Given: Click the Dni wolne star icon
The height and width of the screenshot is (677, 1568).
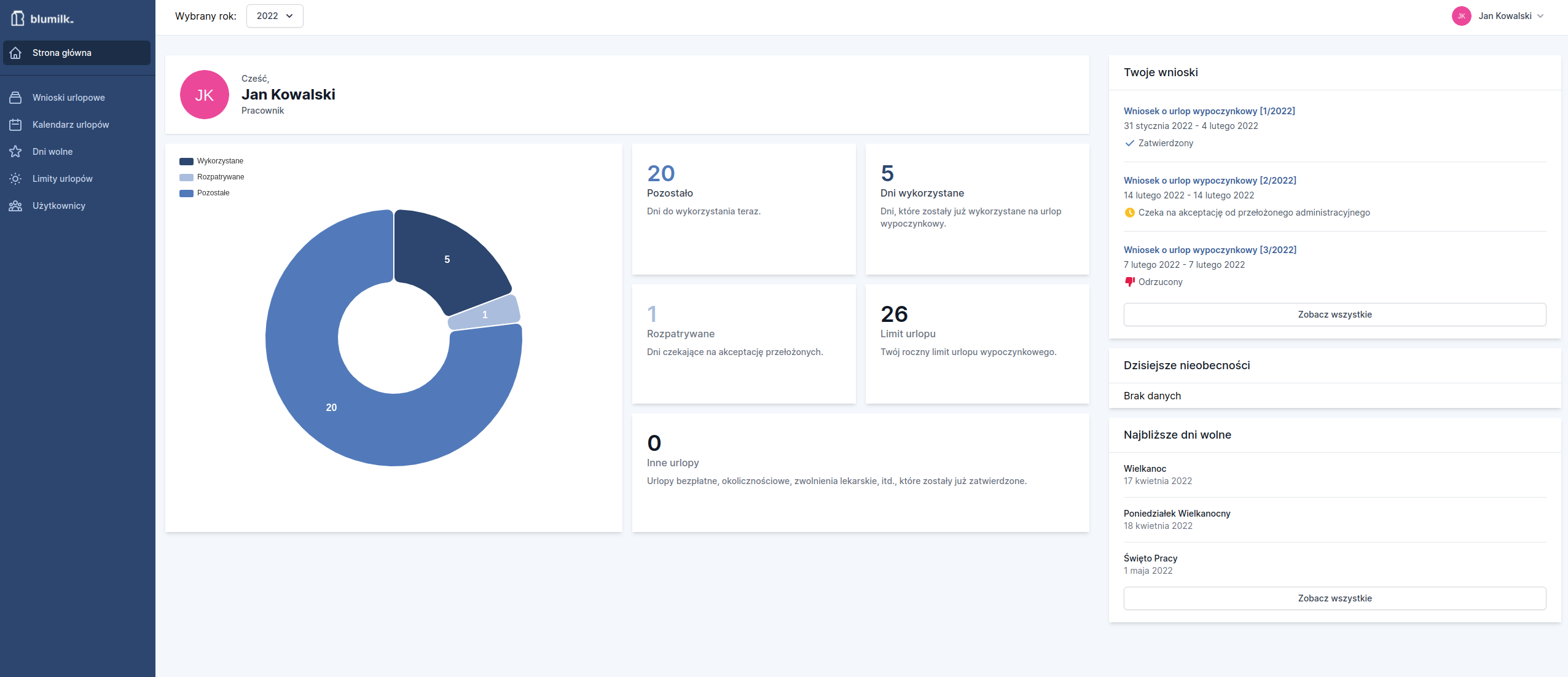Looking at the screenshot, I should (15, 152).
